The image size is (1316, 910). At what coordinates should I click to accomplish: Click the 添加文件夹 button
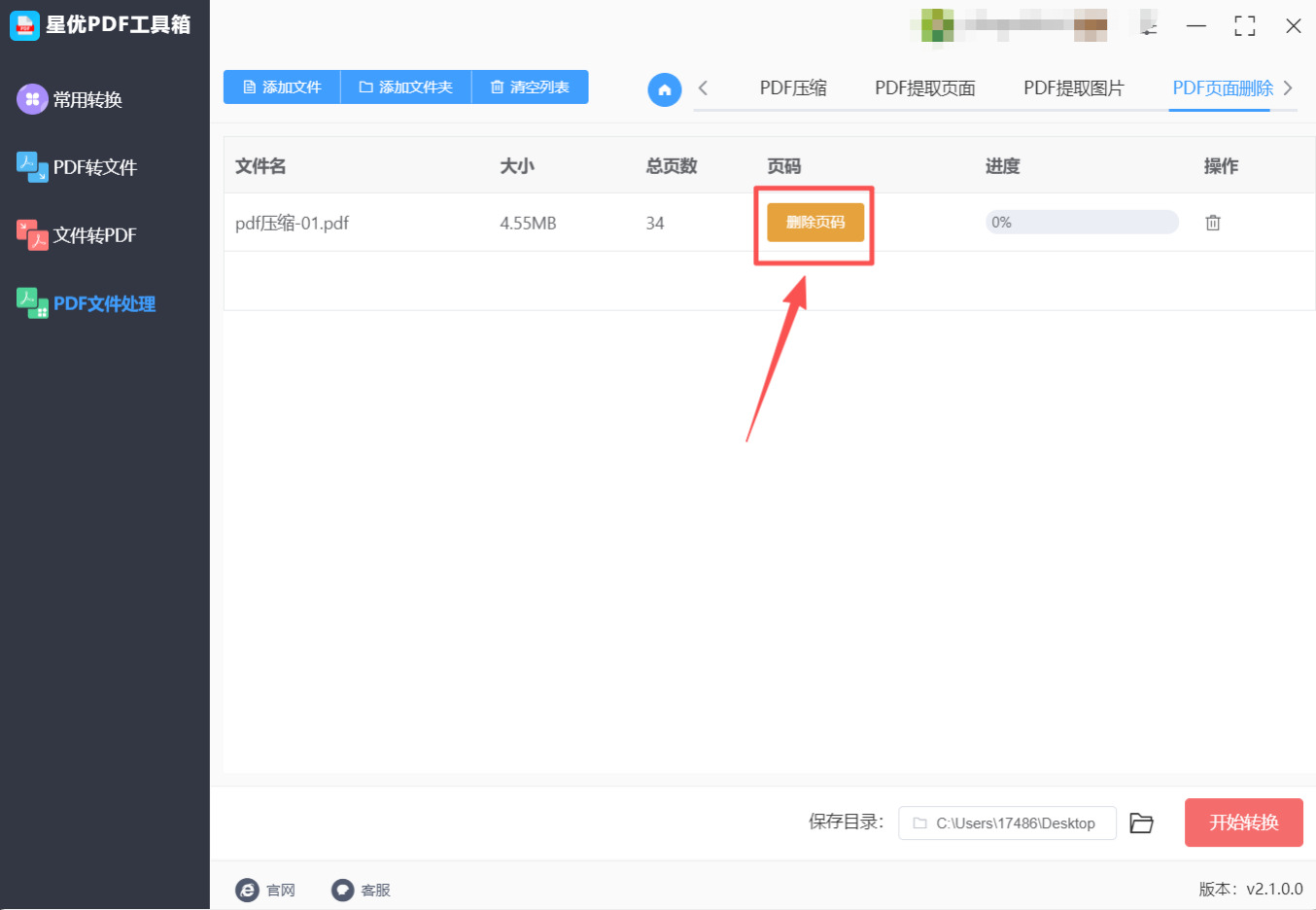tap(406, 87)
